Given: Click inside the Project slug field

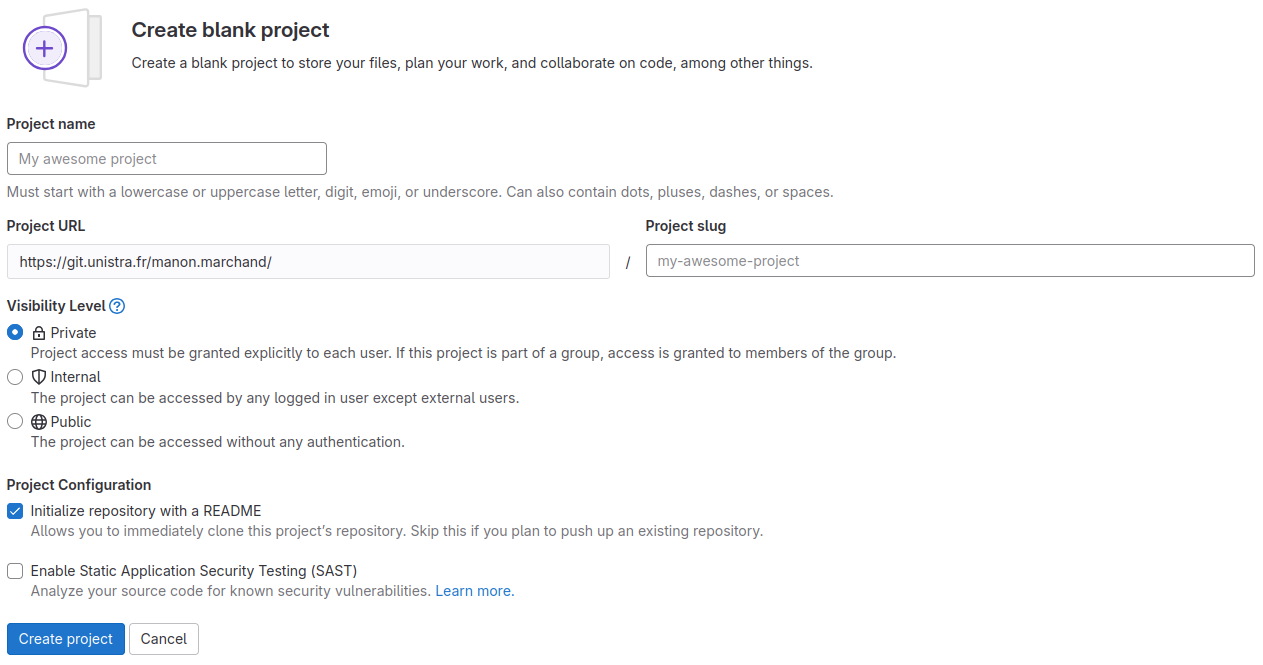Looking at the screenshot, I should (x=948, y=260).
